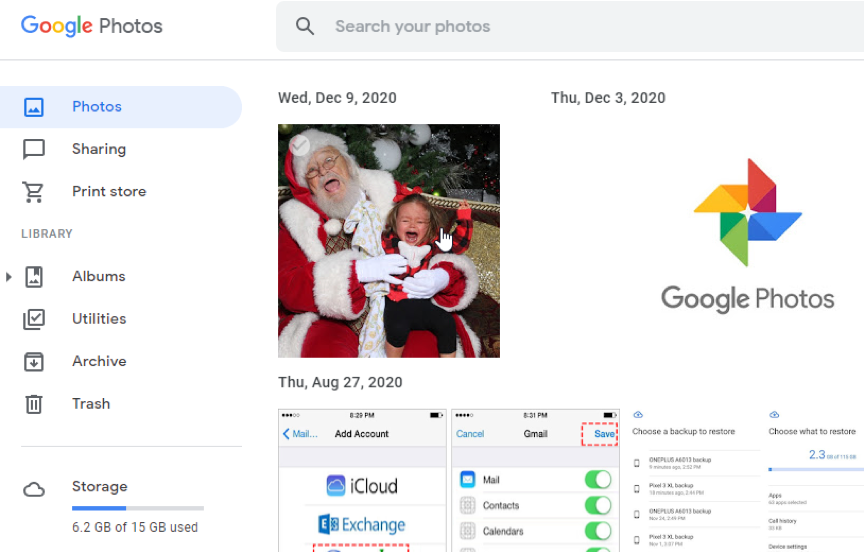Open Trash in sidebar
This screenshot has width=864, height=552.
(x=91, y=403)
